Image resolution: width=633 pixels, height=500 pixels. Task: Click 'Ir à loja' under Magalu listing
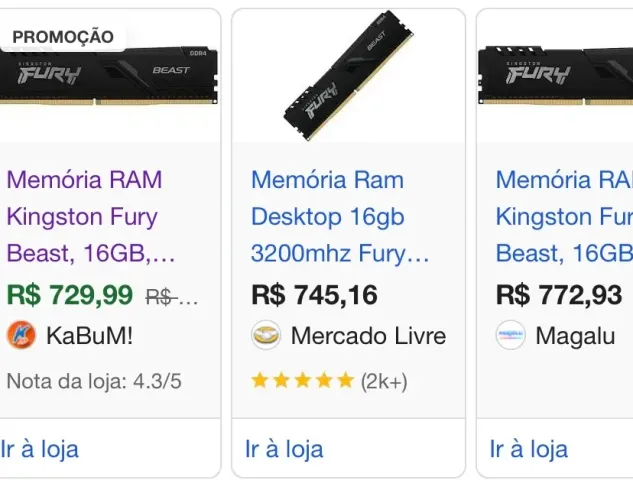coord(529,449)
